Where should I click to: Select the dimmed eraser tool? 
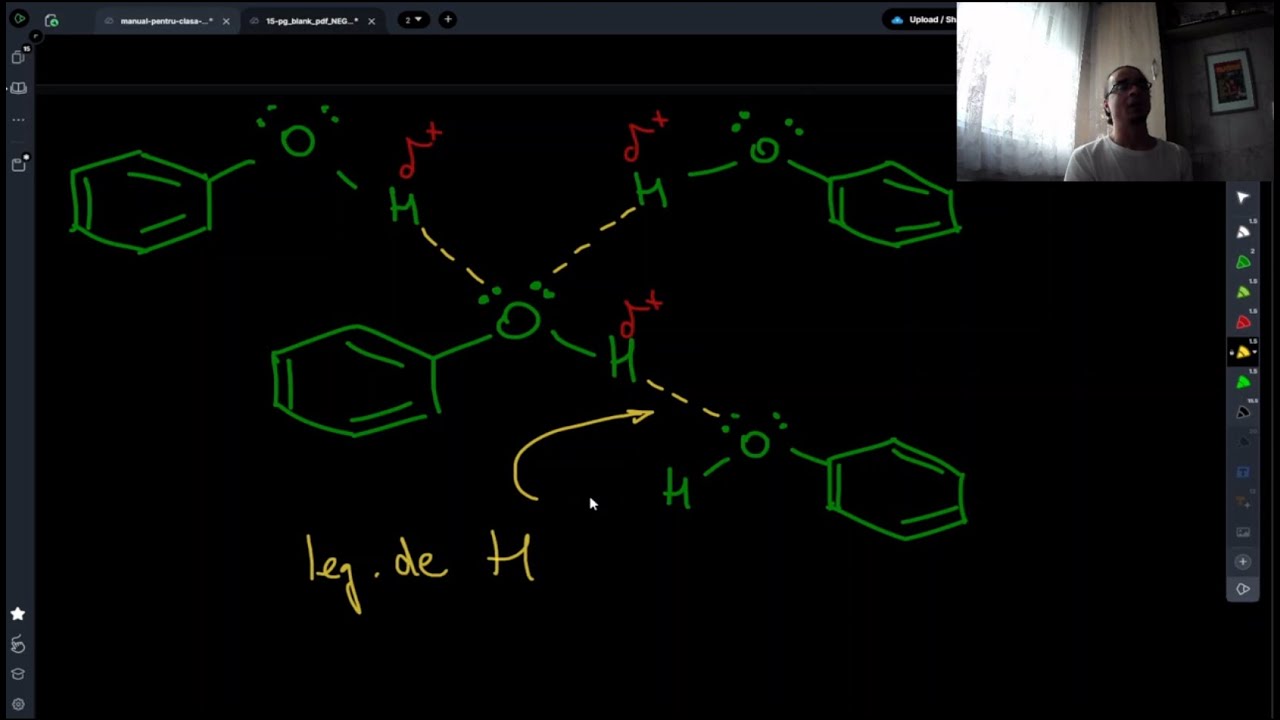1243,441
